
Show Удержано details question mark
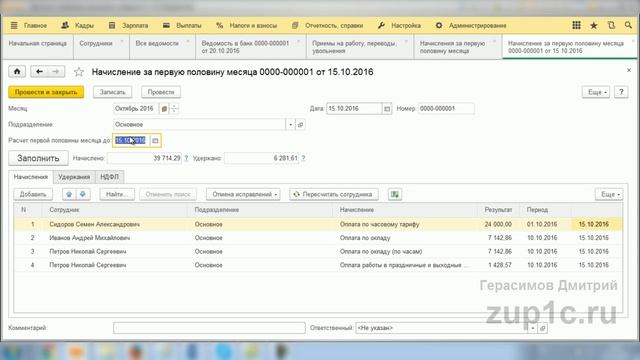point(303,158)
